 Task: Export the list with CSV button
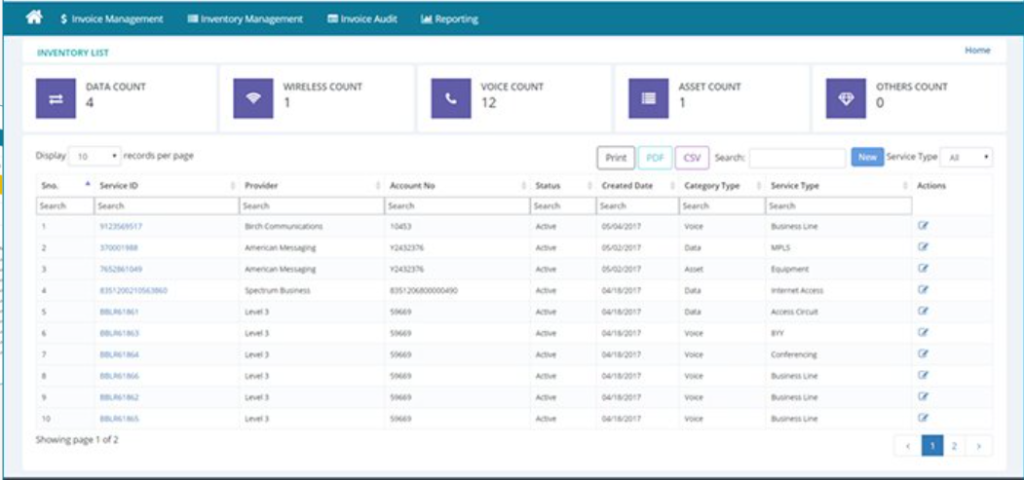point(692,158)
